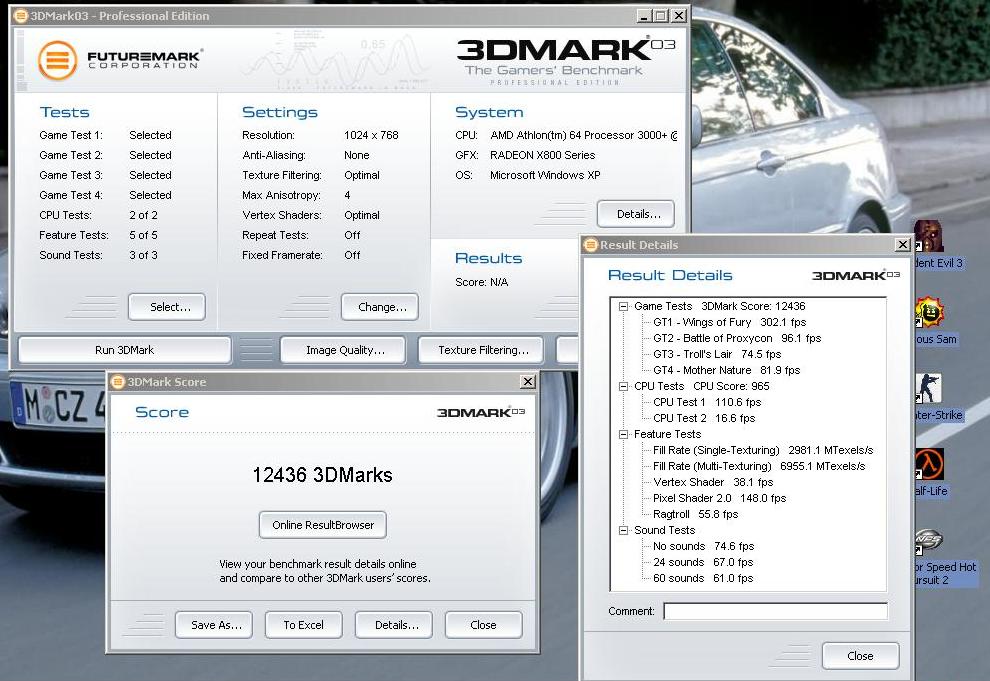
Task: Select Fill Rate (Multi-Texturing) row
Action: click(759, 466)
